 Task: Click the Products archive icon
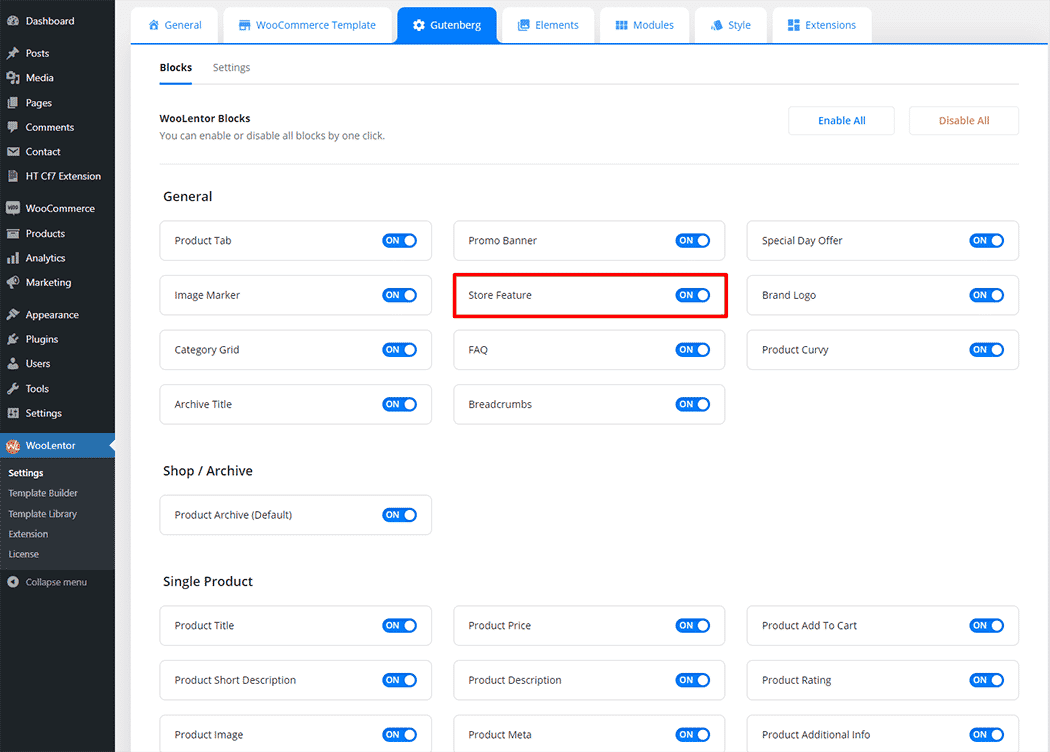pyautogui.click(x=13, y=233)
